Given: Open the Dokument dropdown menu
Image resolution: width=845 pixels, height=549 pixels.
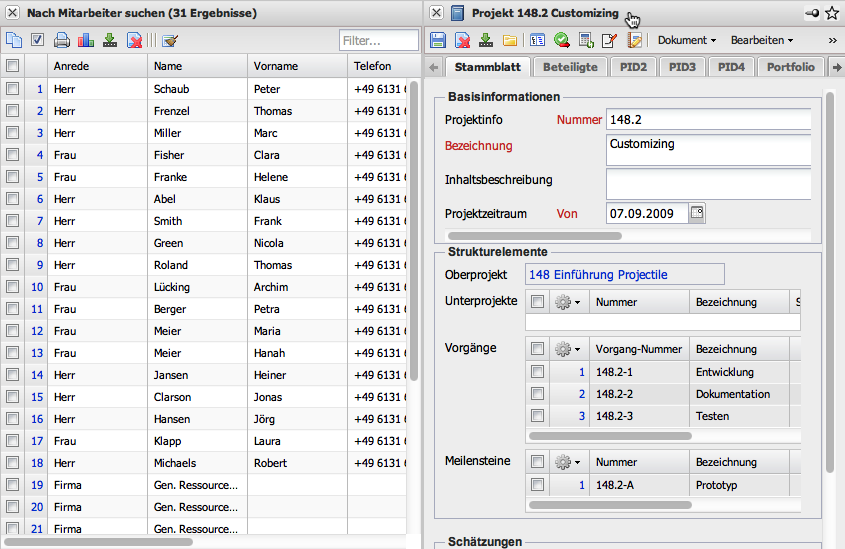Looking at the screenshot, I should coord(686,41).
